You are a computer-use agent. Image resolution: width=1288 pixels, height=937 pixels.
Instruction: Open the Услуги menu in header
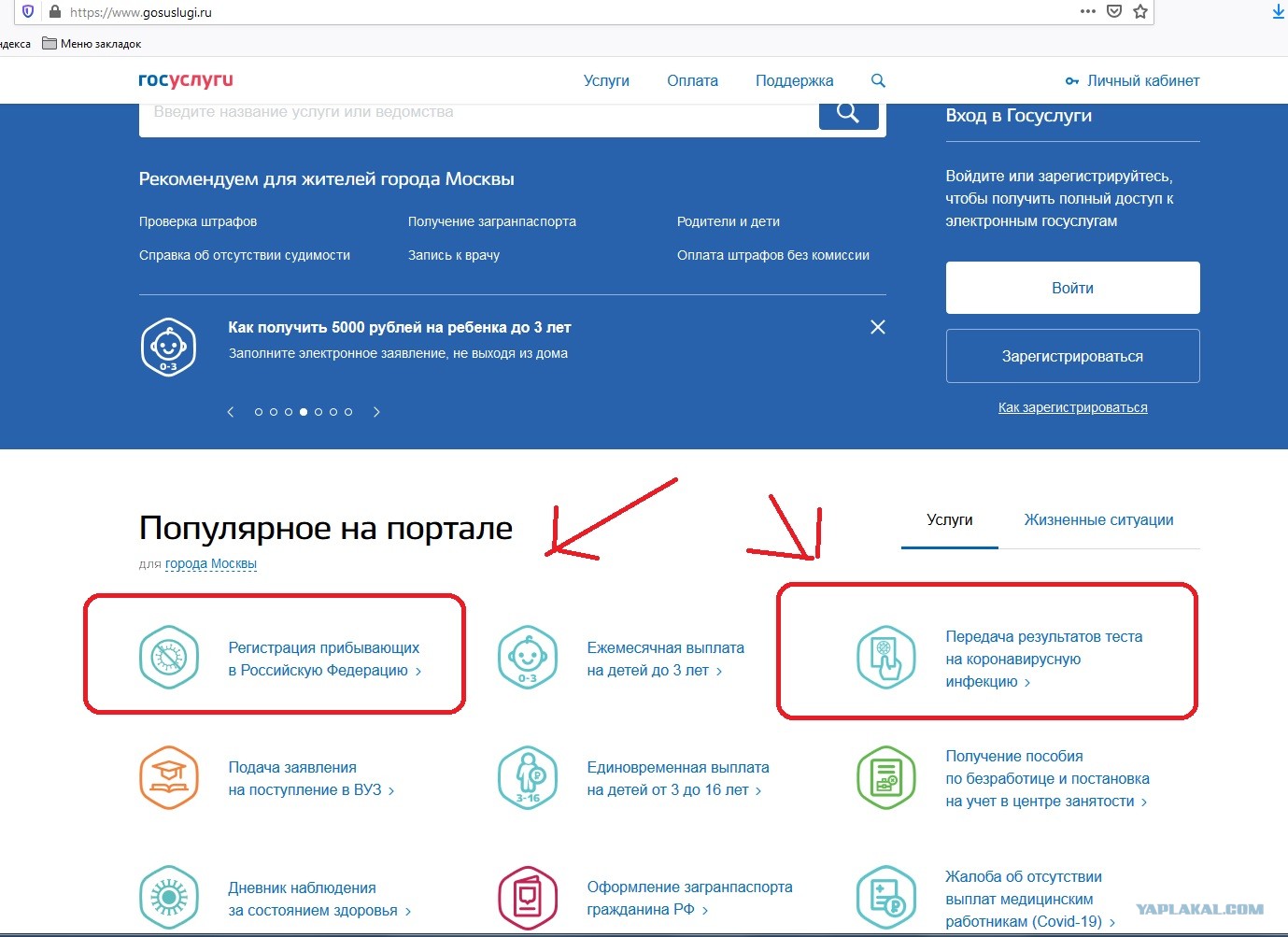coord(606,80)
